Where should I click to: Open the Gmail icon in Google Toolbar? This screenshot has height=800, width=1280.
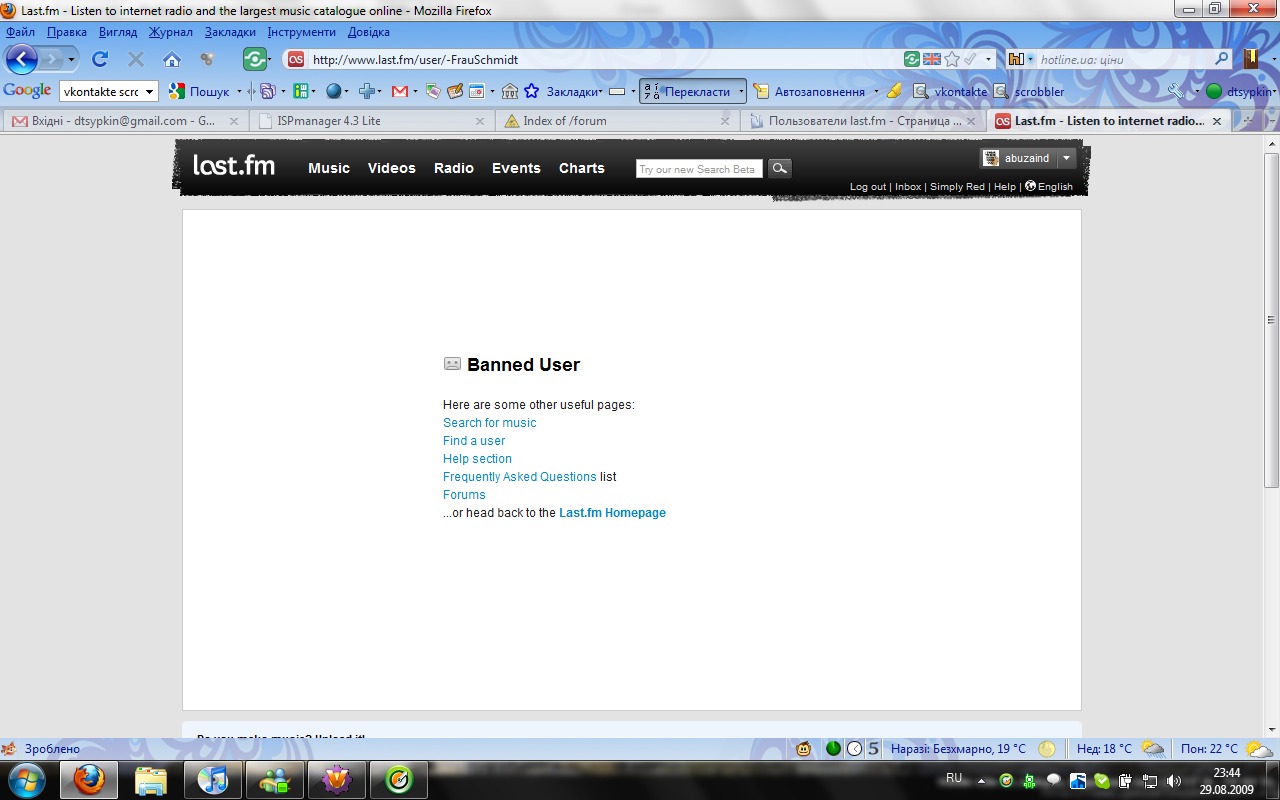pyautogui.click(x=399, y=91)
